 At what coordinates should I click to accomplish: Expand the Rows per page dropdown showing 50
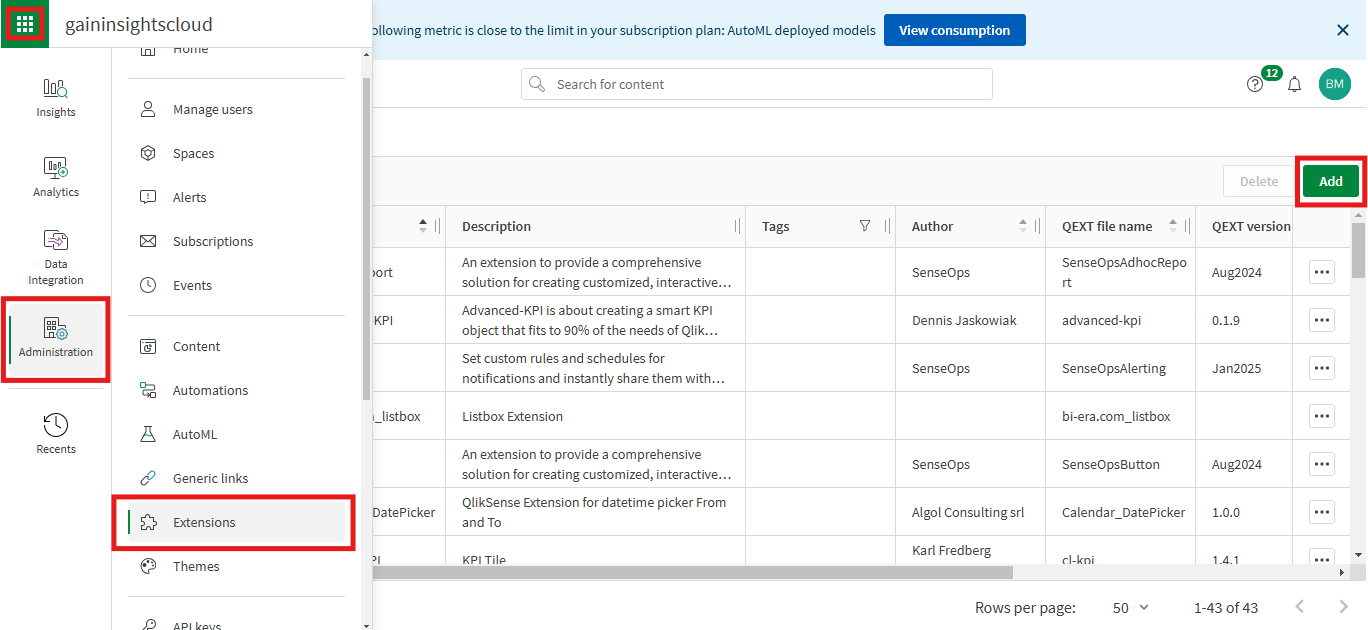1130,607
